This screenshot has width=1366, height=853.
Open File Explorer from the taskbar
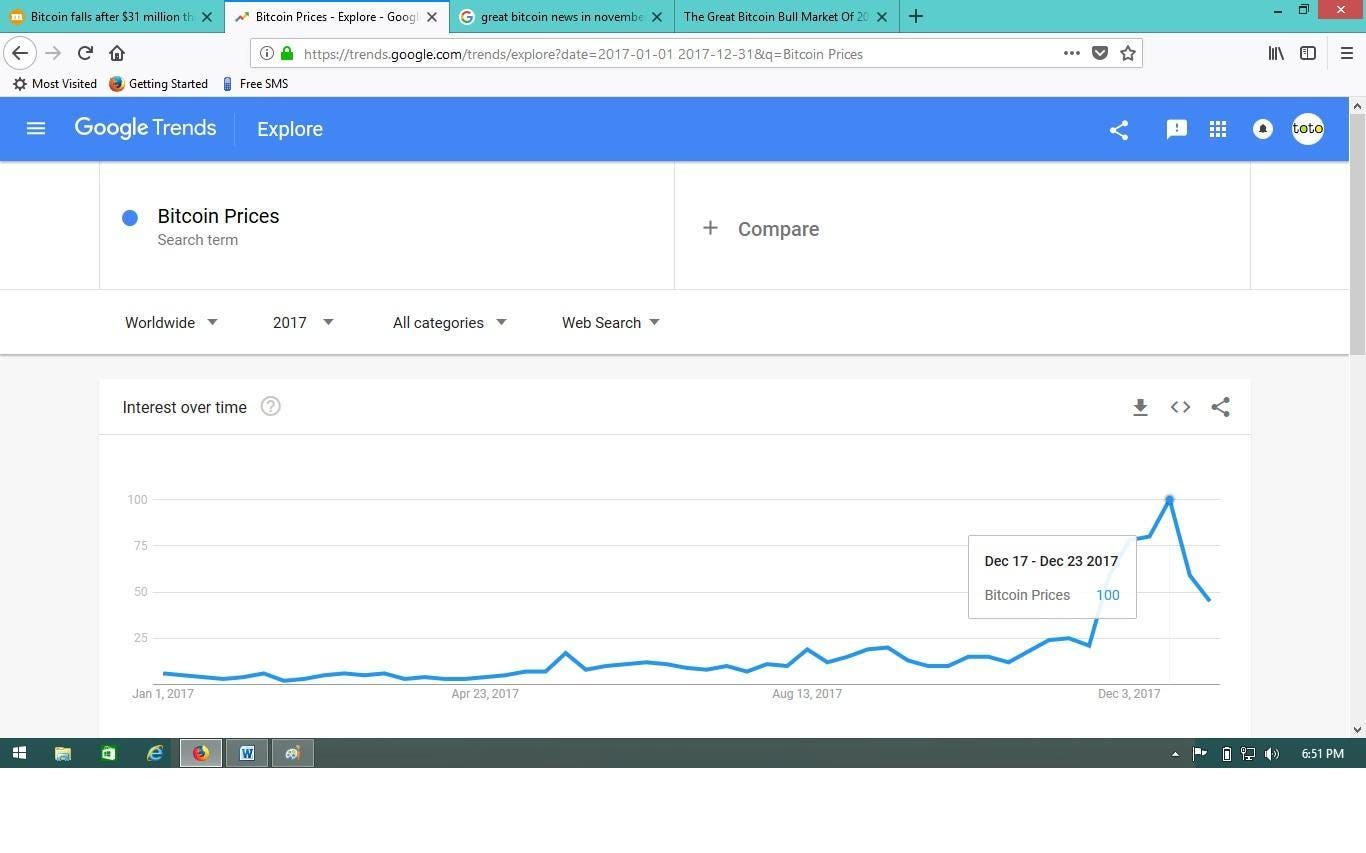coord(62,753)
